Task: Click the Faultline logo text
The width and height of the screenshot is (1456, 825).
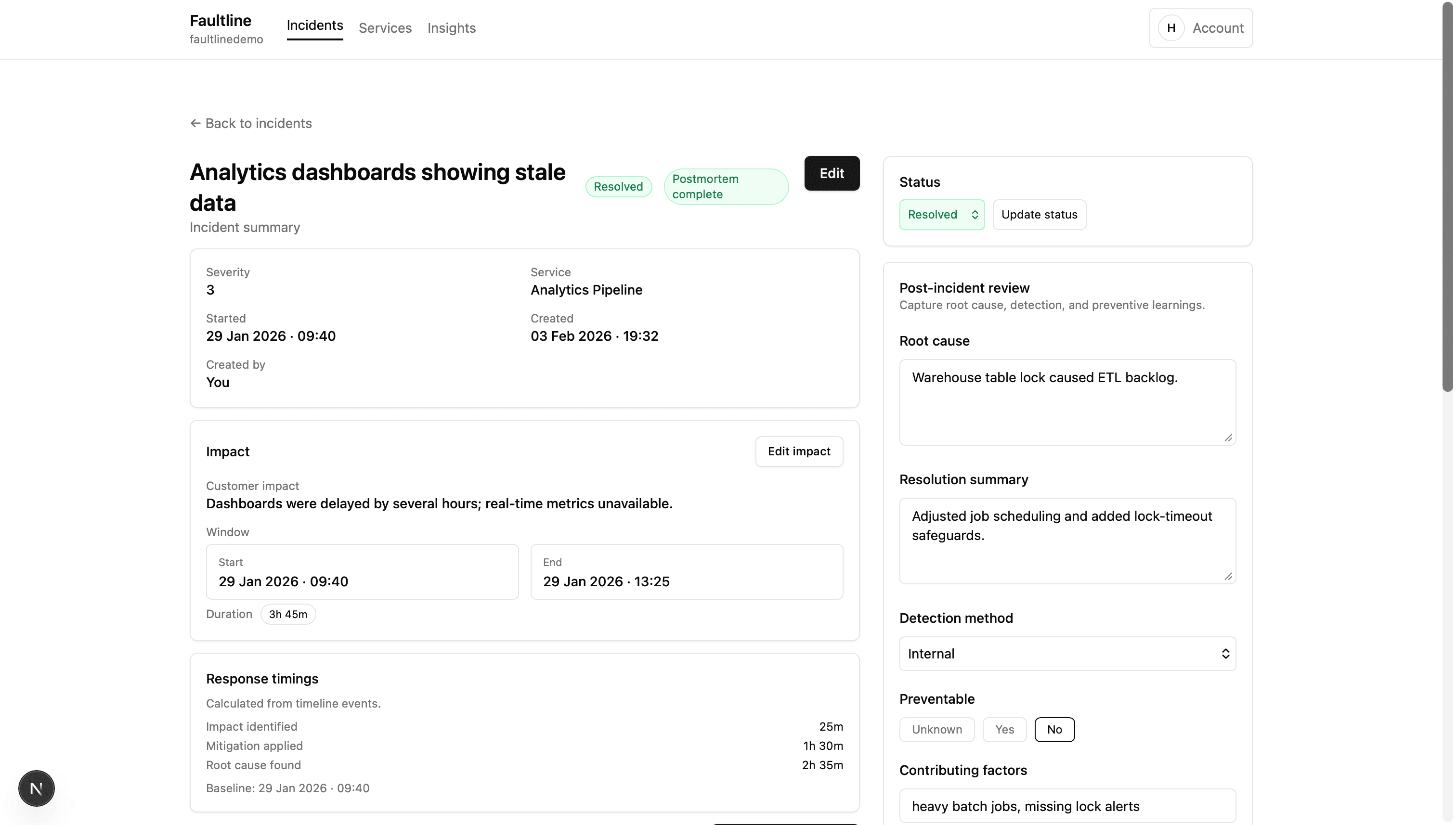Action: pyautogui.click(x=220, y=20)
